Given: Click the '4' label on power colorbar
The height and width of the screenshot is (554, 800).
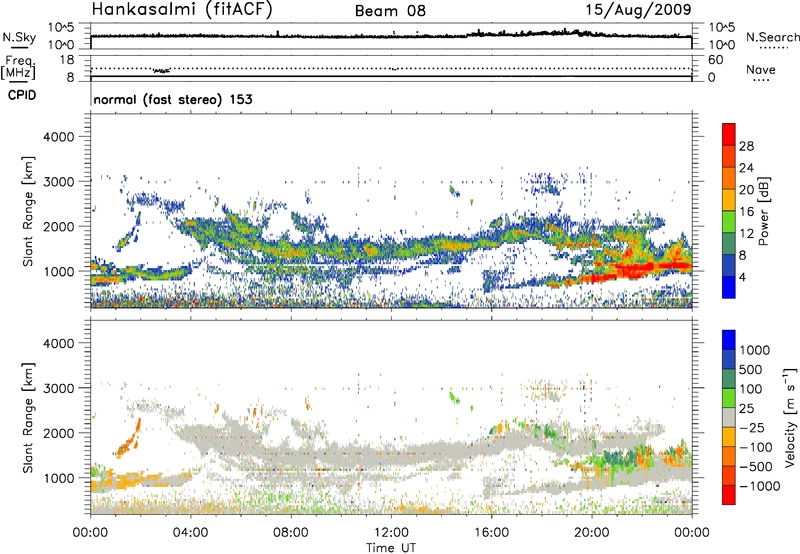Looking at the screenshot, I should click(742, 278).
